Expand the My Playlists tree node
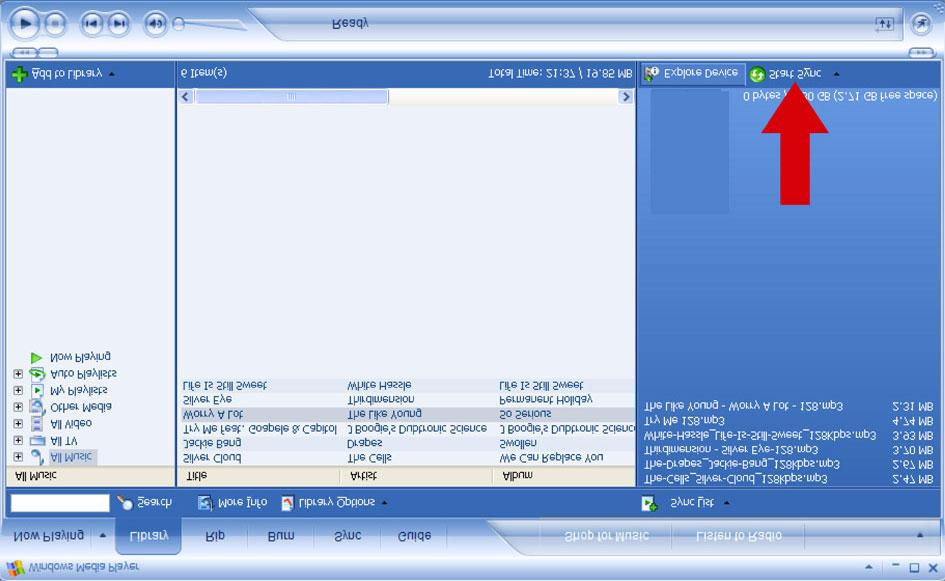Screen dimensions: 945x581 18,391
